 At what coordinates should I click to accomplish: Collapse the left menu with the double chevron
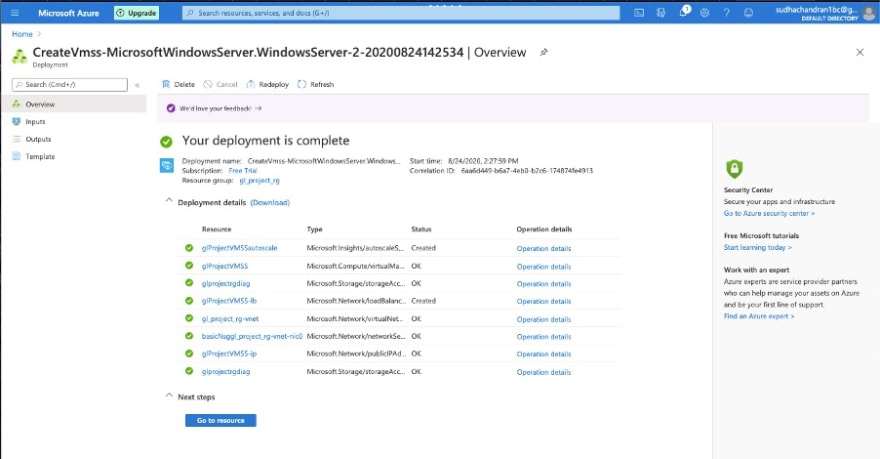pos(137,85)
